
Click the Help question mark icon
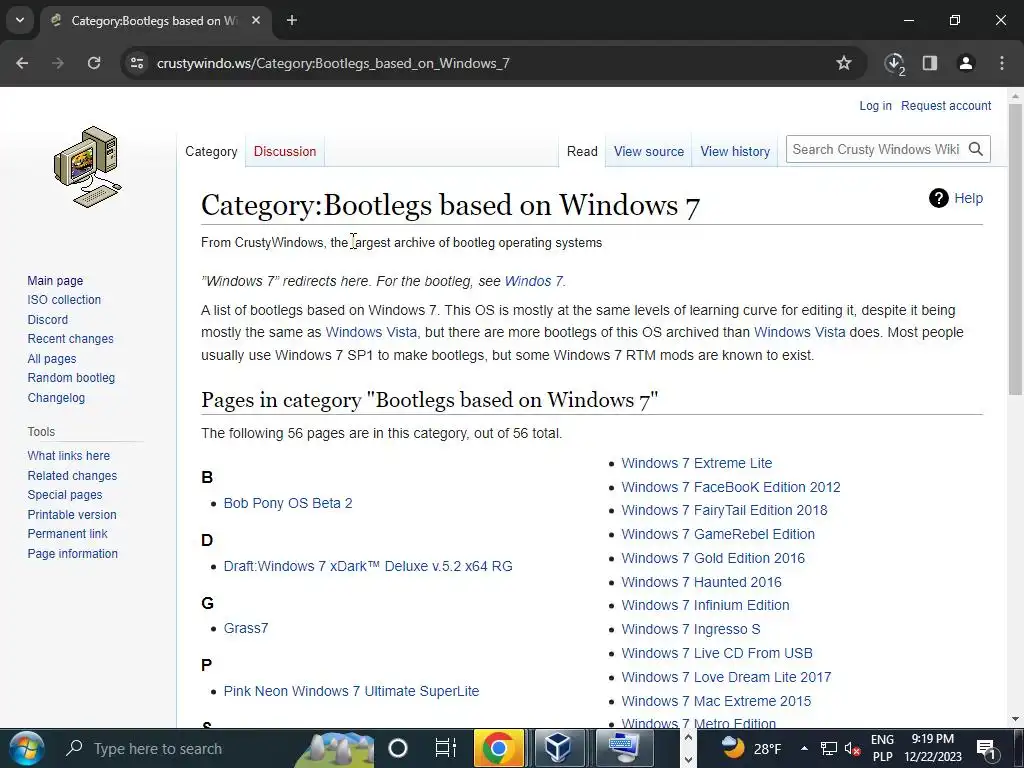tap(938, 198)
